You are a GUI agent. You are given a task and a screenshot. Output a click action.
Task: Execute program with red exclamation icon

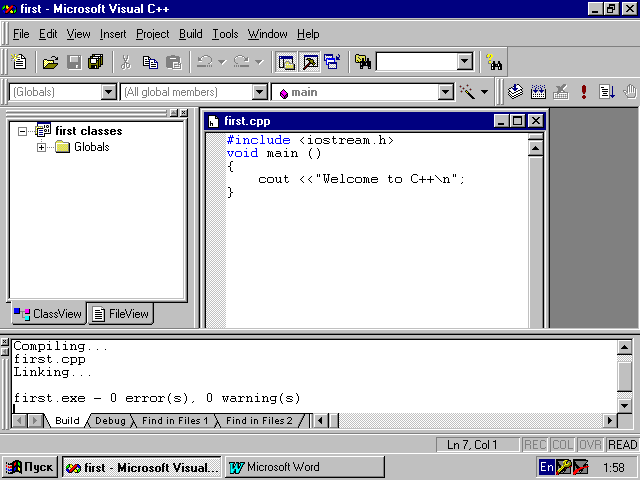point(584,91)
